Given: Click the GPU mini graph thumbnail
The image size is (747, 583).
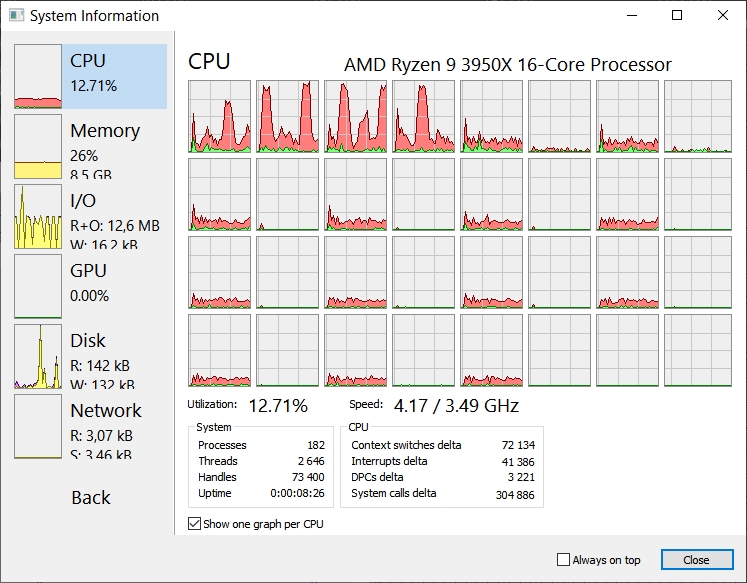Looking at the screenshot, I should pos(38,286).
